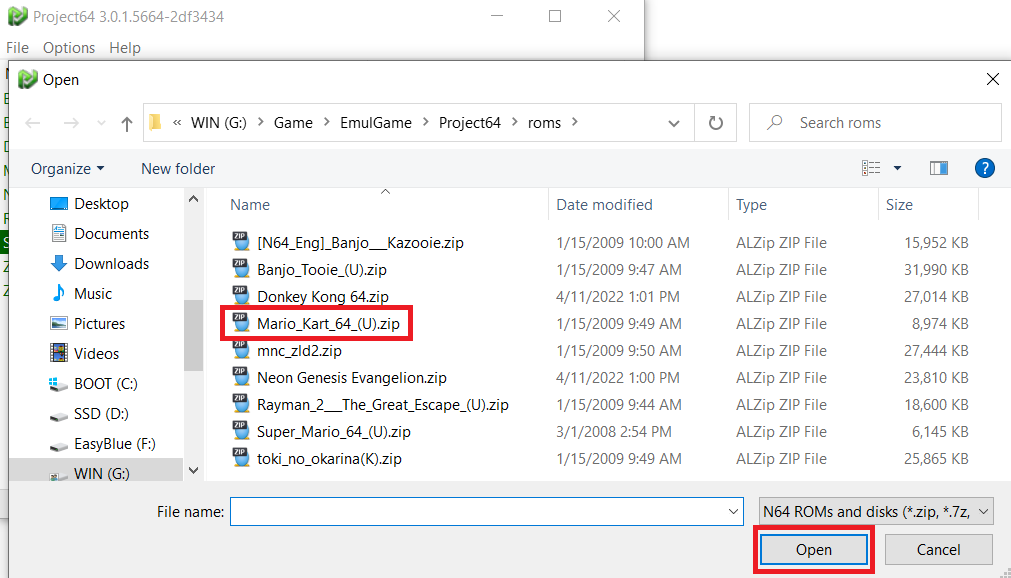Viewport: 1011px width, 578px height.
Task: Open the view options dropdown arrow
Action: click(897, 168)
